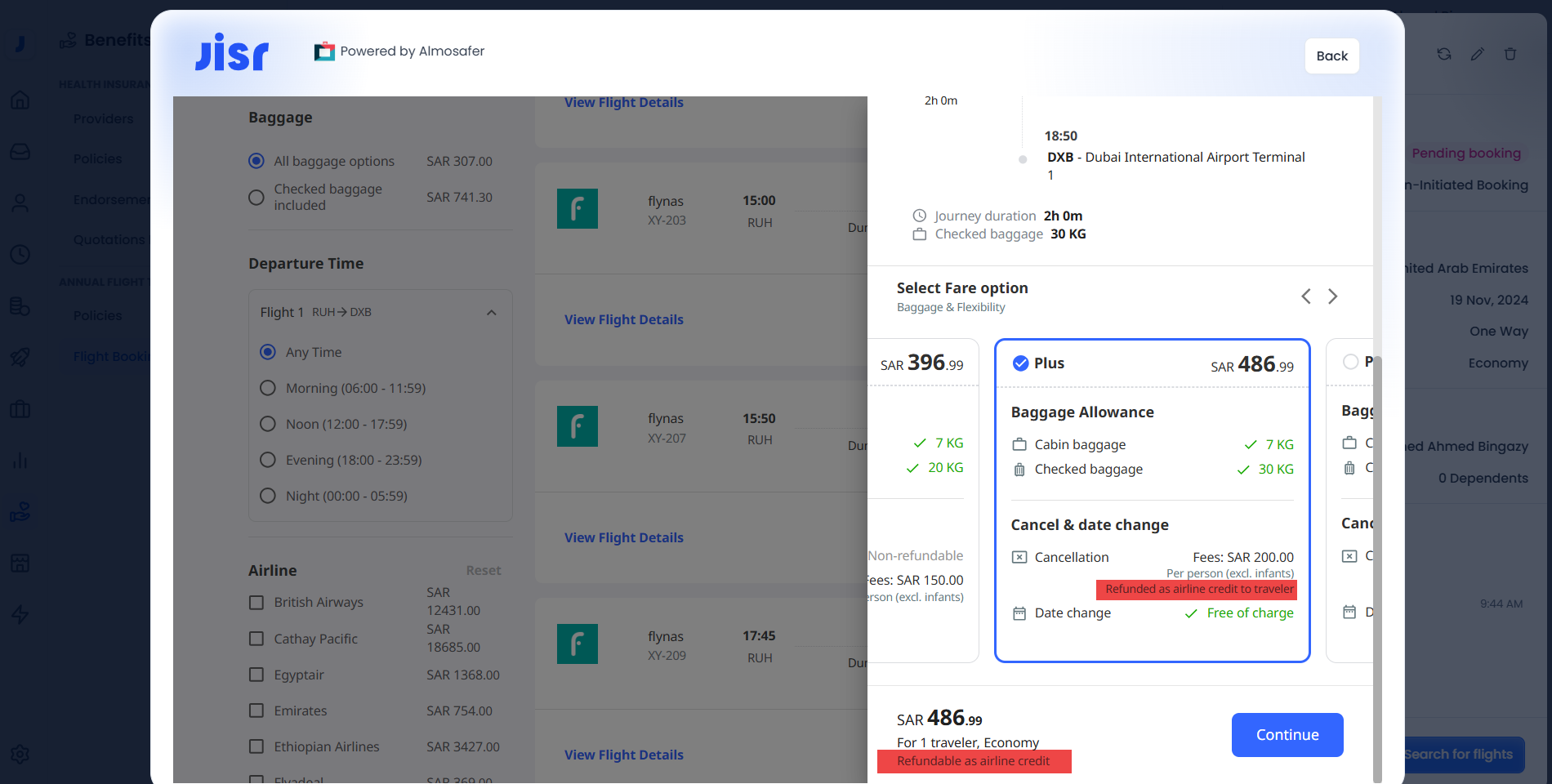Show next fare option with right arrow
1552x784 pixels.
[x=1332, y=296]
